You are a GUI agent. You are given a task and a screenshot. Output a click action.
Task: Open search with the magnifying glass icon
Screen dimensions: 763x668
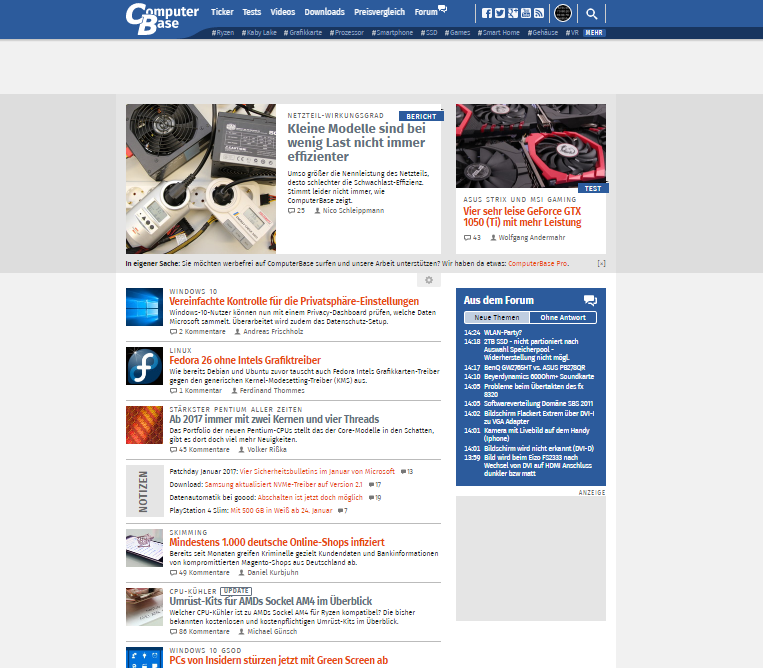click(591, 14)
